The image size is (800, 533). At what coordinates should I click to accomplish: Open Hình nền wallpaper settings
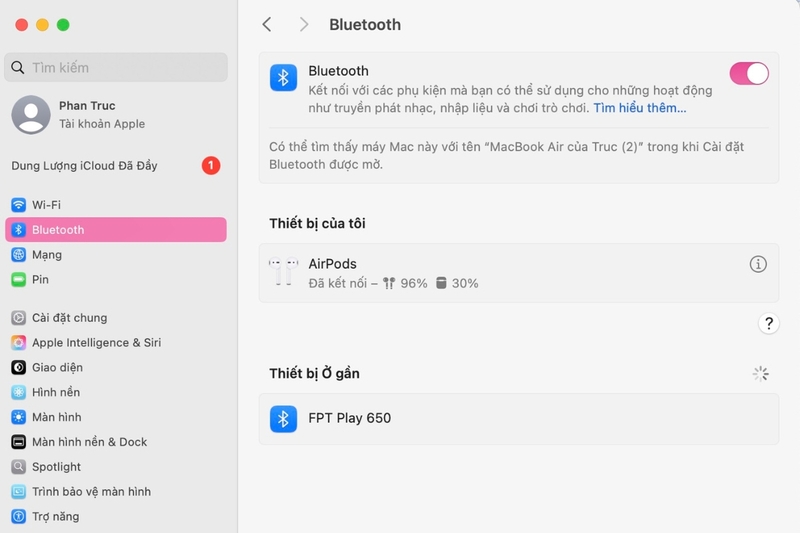pyautogui.click(x=116, y=392)
